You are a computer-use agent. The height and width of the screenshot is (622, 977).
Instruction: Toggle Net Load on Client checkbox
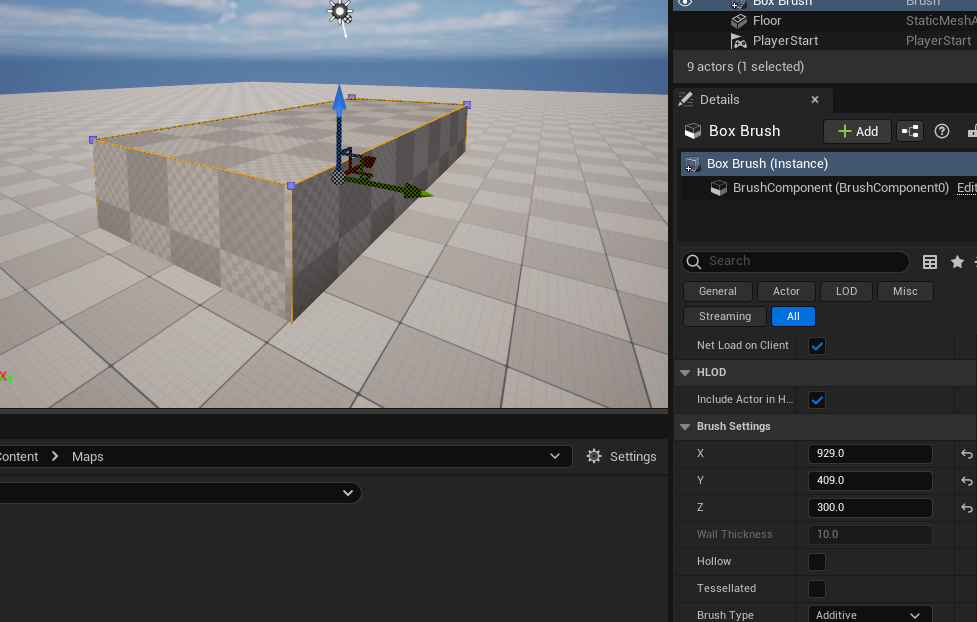816,346
